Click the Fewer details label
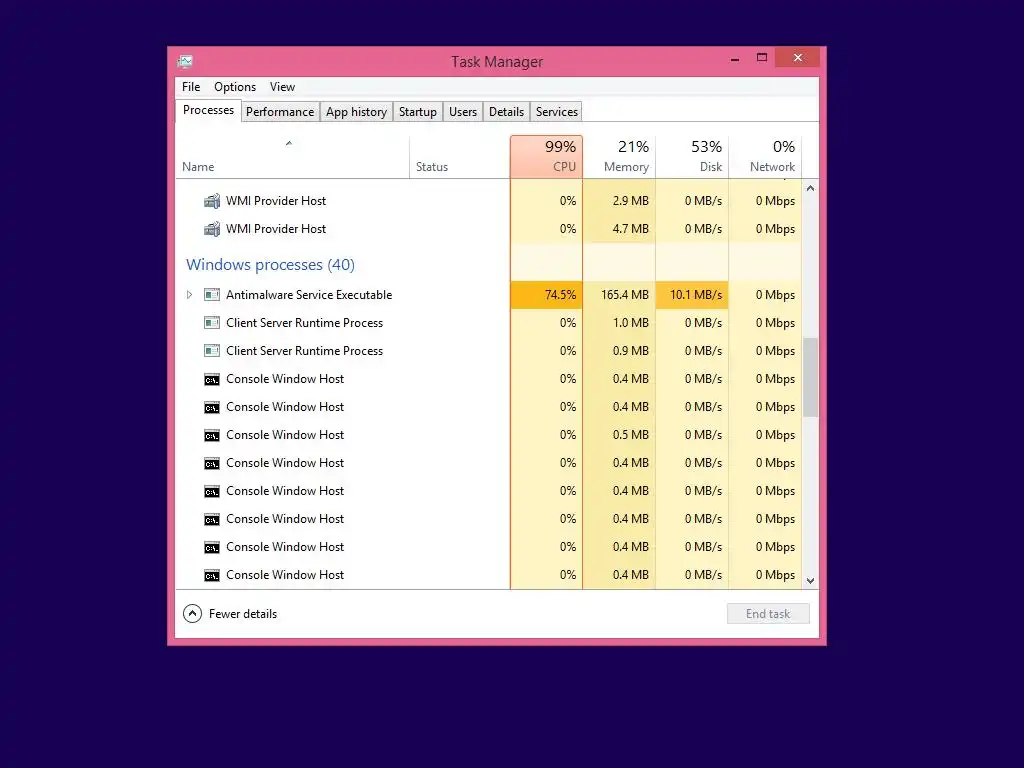The image size is (1024, 768). click(243, 614)
